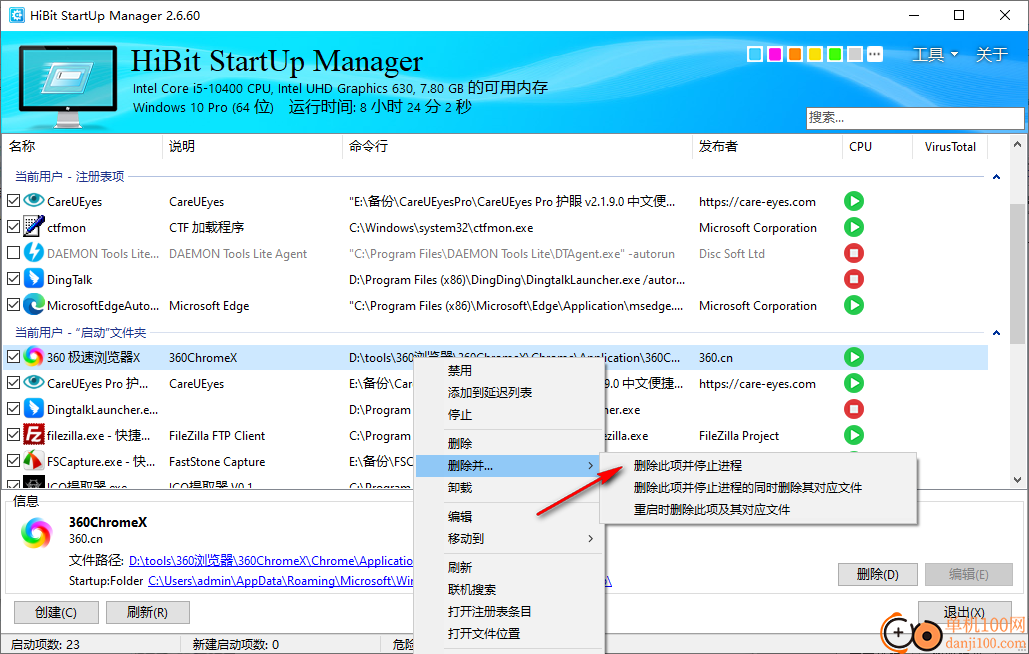
Task: Select the gray theme color swatch
Action: [x=855, y=54]
